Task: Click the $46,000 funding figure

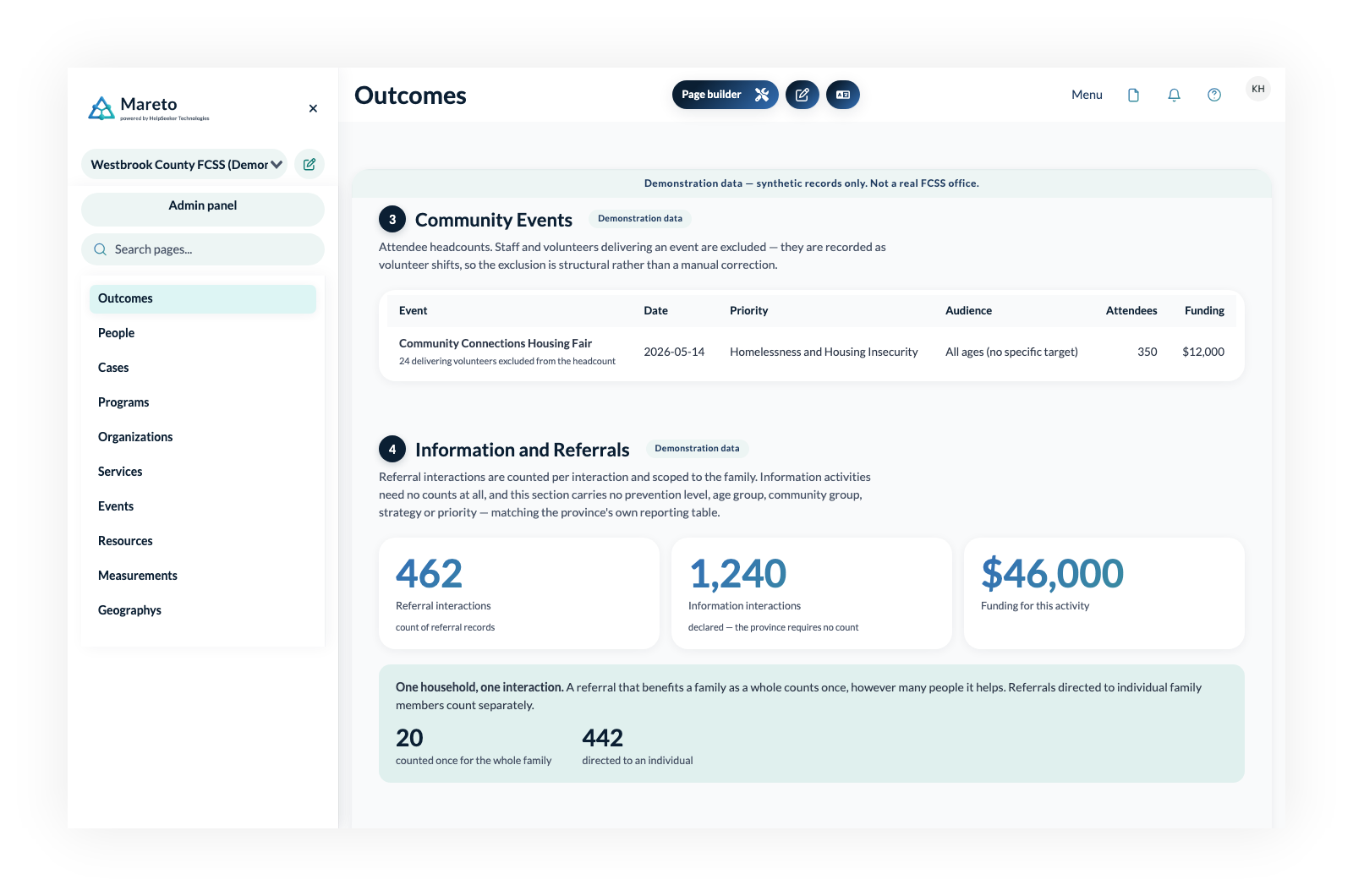Action: click(1052, 574)
